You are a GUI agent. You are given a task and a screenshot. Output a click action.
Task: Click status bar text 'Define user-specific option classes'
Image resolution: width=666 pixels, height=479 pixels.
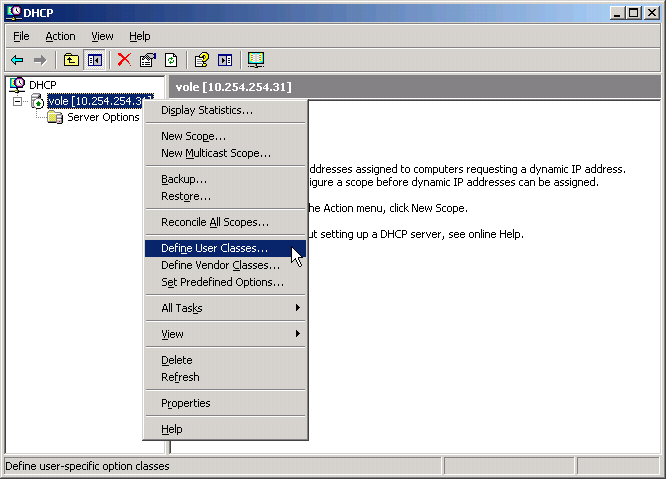tap(87, 466)
